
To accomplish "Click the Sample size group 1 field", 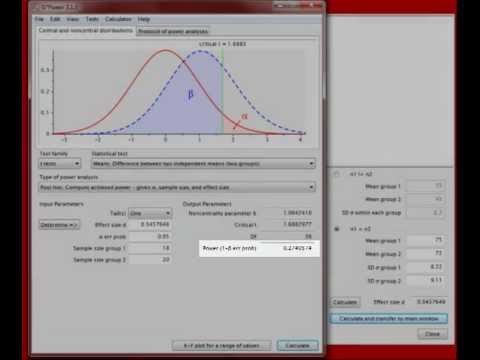I will tap(150, 248).
